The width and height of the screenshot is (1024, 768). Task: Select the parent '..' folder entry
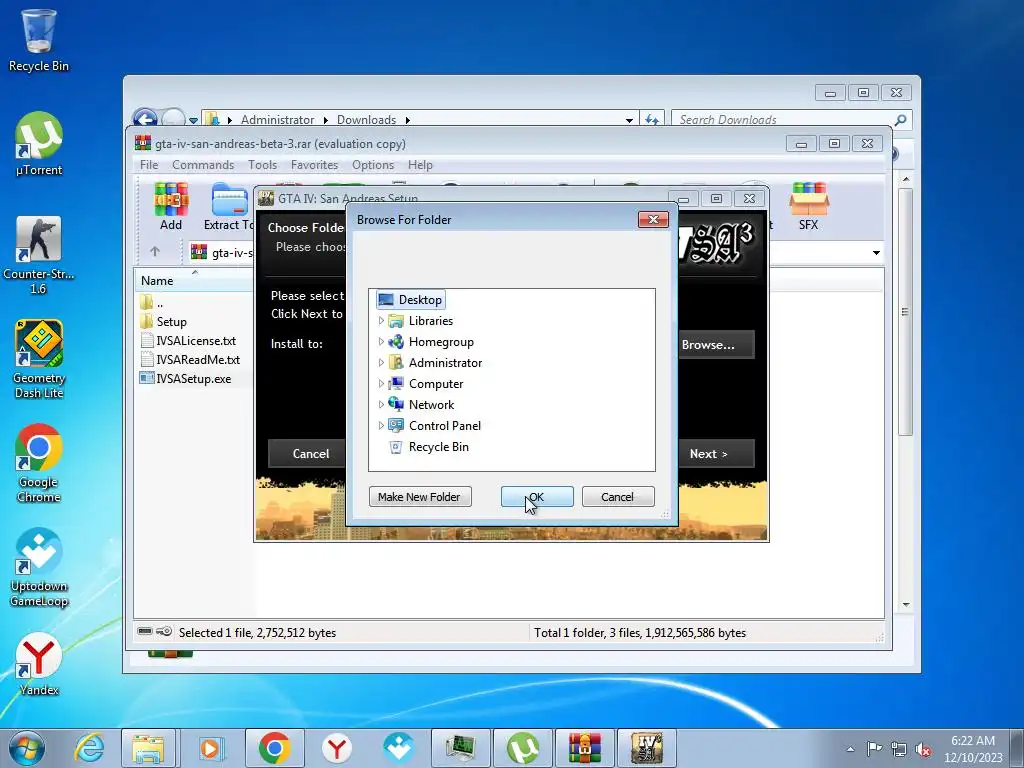[152, 303]
